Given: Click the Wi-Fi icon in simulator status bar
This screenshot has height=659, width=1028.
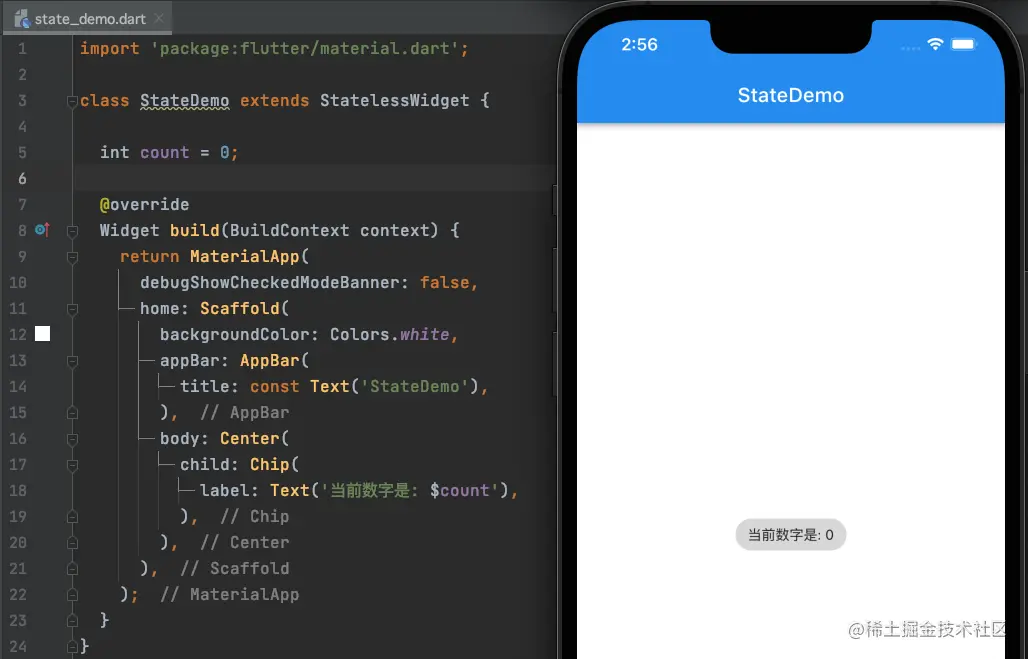Looking at the screenshot, I should (x=935, y=45).
